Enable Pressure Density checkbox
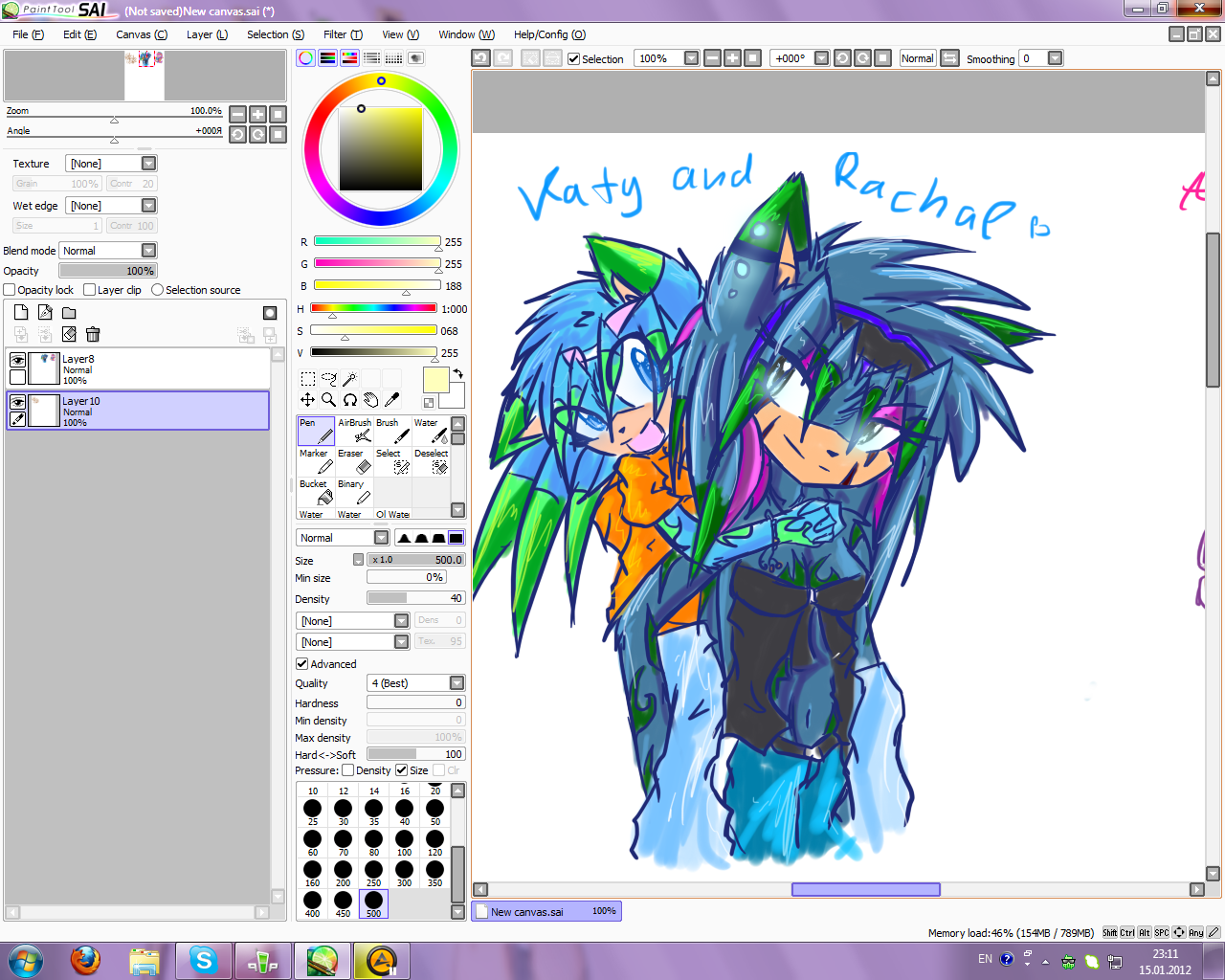 348,770
